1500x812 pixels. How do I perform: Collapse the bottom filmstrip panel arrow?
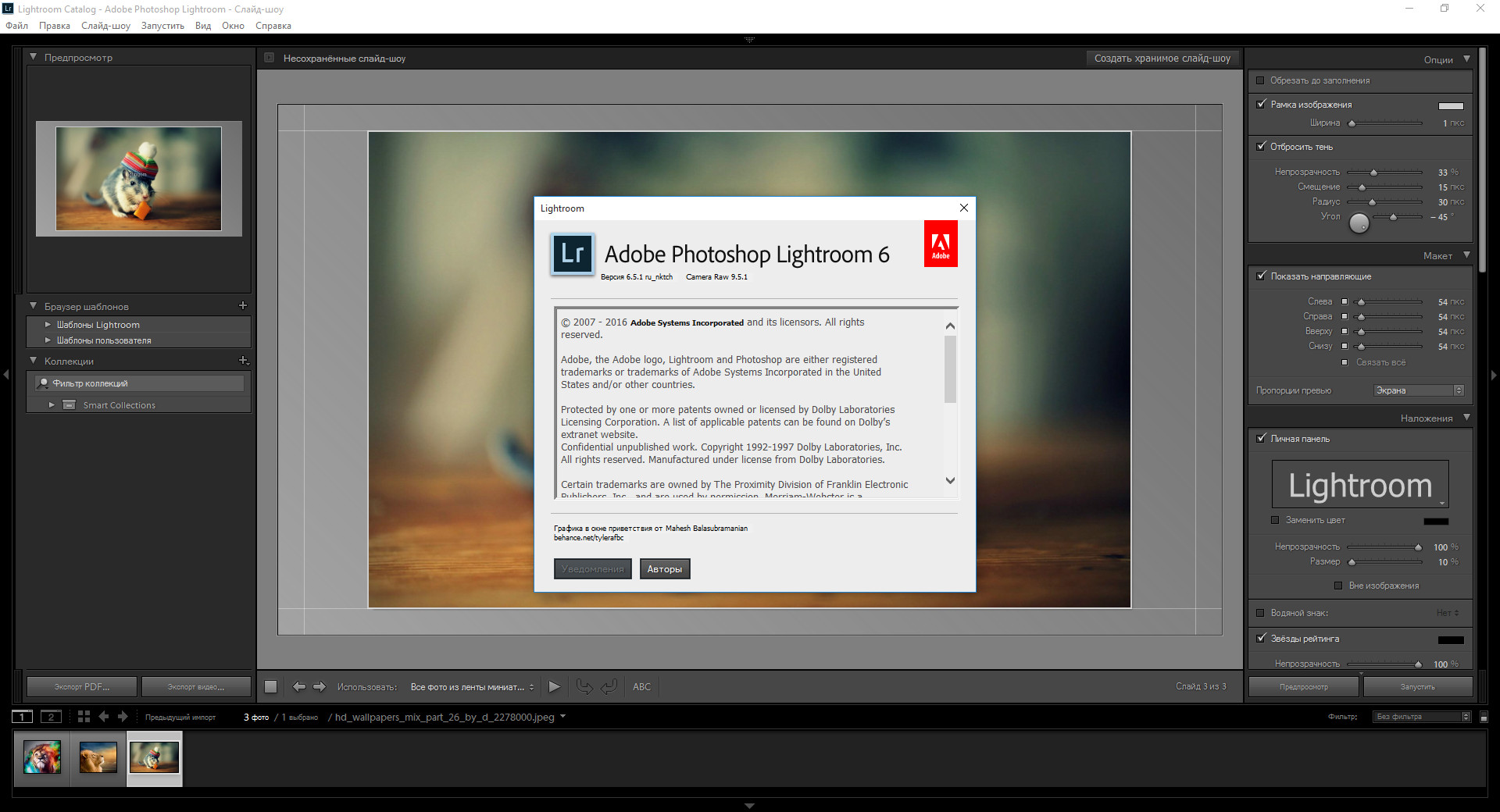point(749,806)
